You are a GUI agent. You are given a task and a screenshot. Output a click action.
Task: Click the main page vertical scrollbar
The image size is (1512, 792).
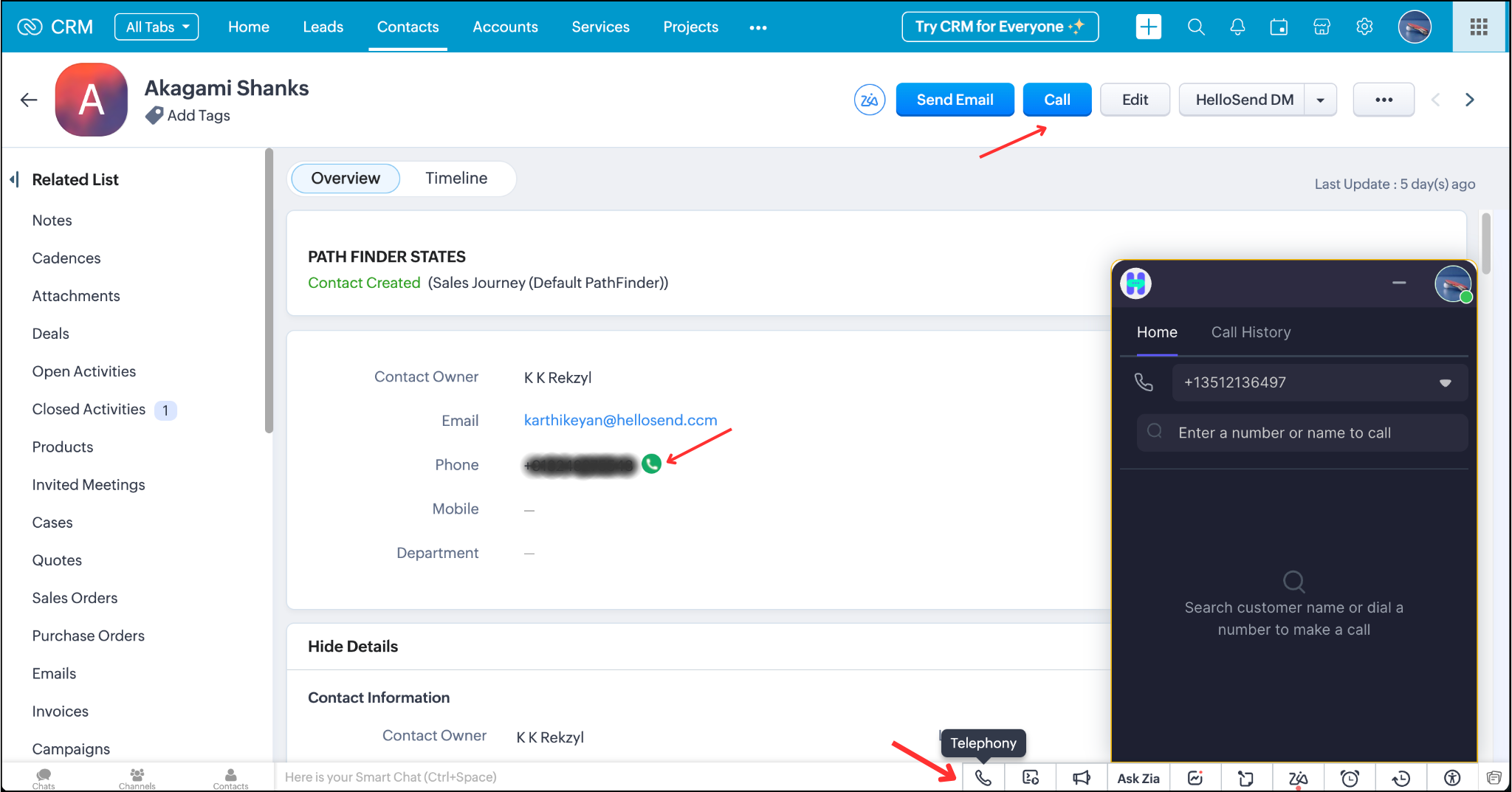pos(1485,244)
